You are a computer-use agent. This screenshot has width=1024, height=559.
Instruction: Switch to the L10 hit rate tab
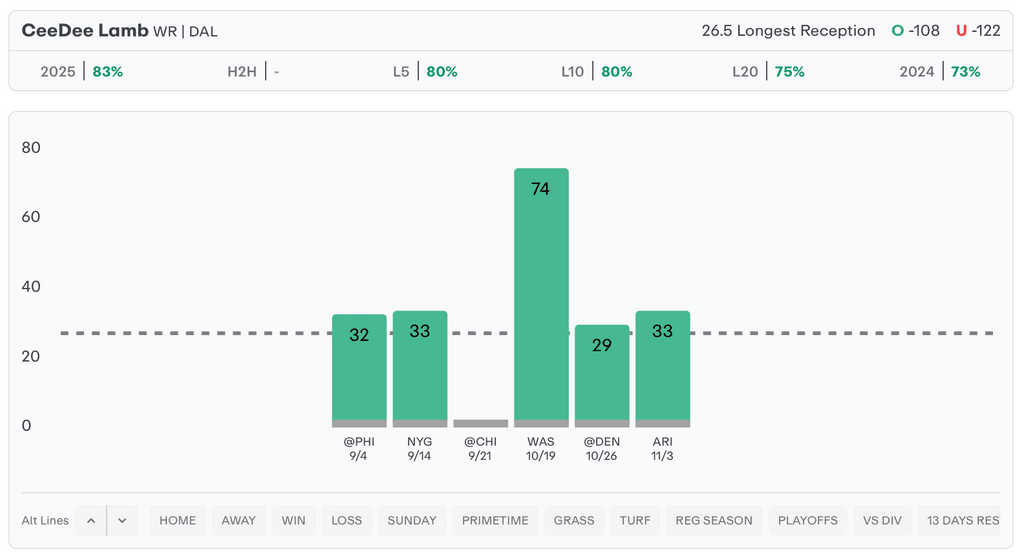tap(596, 72)
